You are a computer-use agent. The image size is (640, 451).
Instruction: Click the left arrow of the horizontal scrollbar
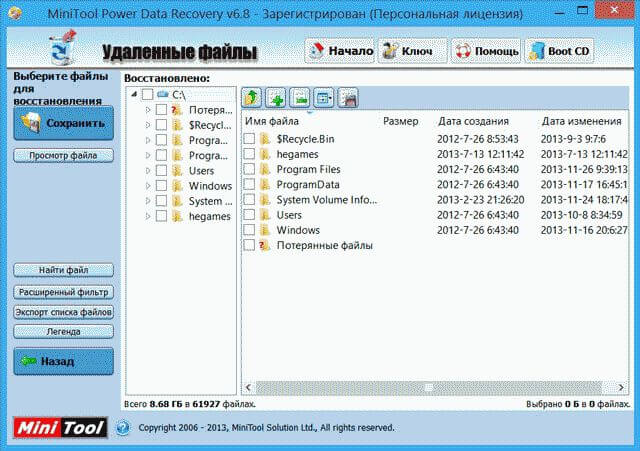248,387
